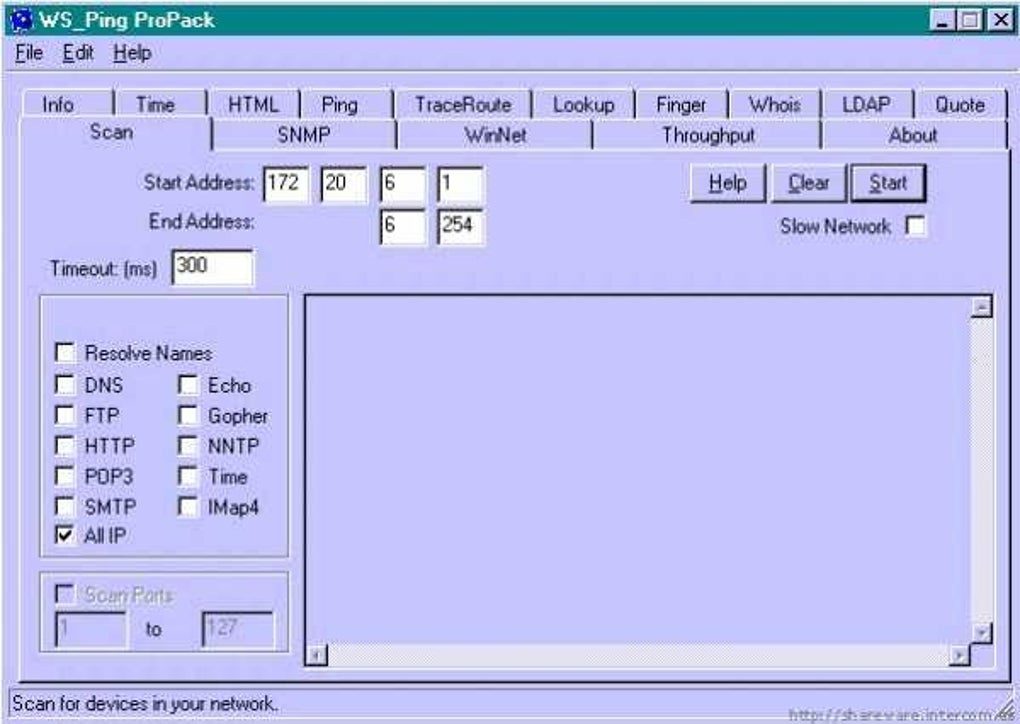This screenshot has height=724, width=1020.
Task: Tick the Slow Network checkbox
Action: click(916, 226)
